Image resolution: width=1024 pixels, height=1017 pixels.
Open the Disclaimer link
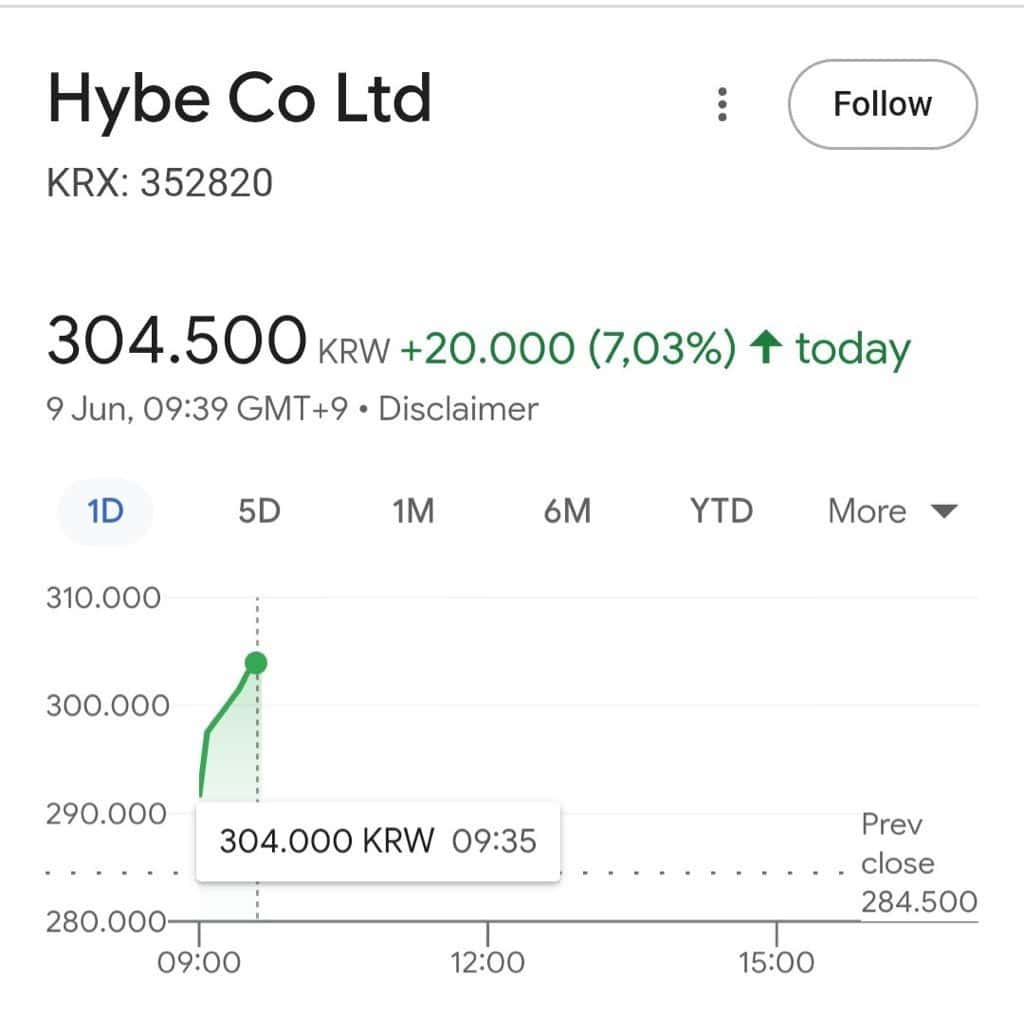tap(458, 409)
